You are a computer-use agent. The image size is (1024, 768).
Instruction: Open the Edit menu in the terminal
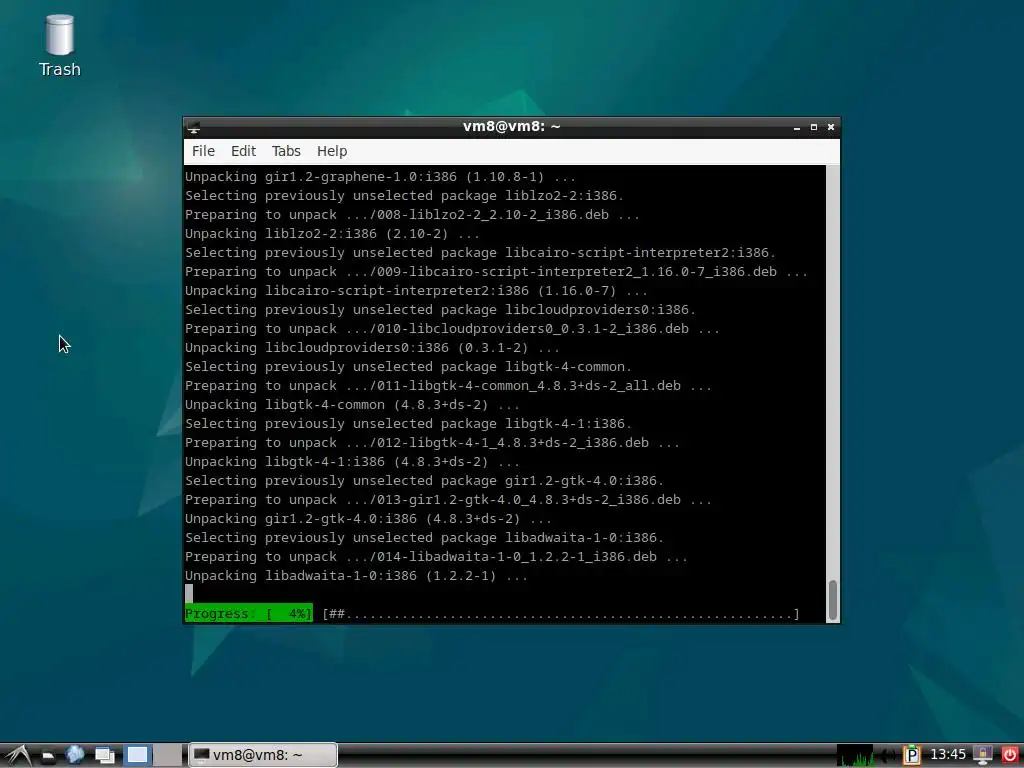244,151
